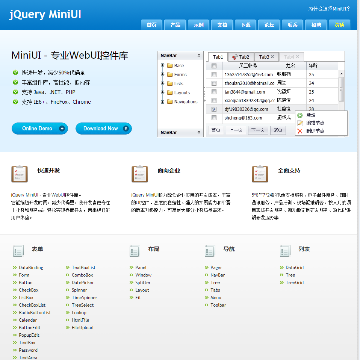
Task: Close Tab3 in the demo preview
Action: 272,57
